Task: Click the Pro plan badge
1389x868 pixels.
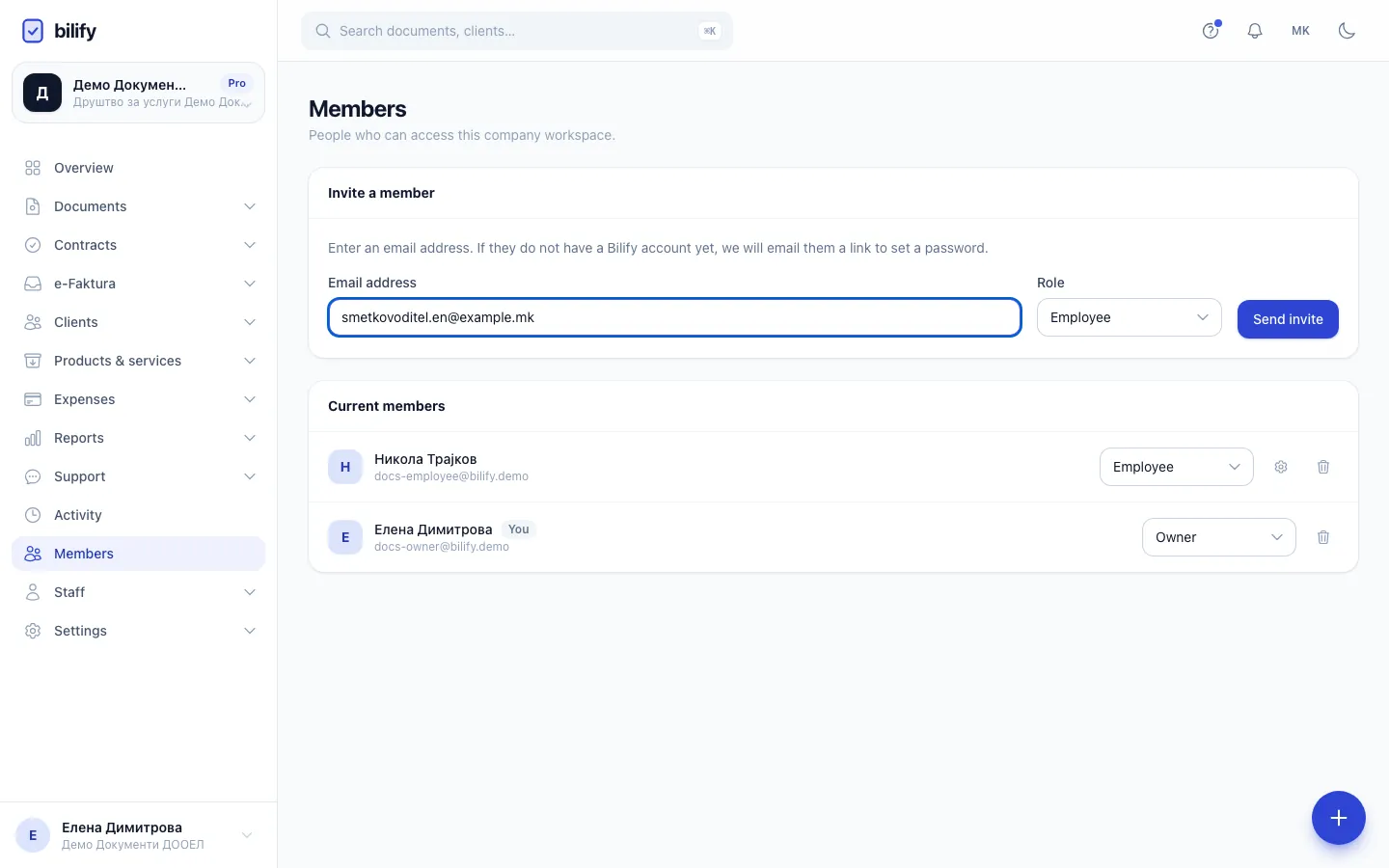Action: click(x=237, y=83)
